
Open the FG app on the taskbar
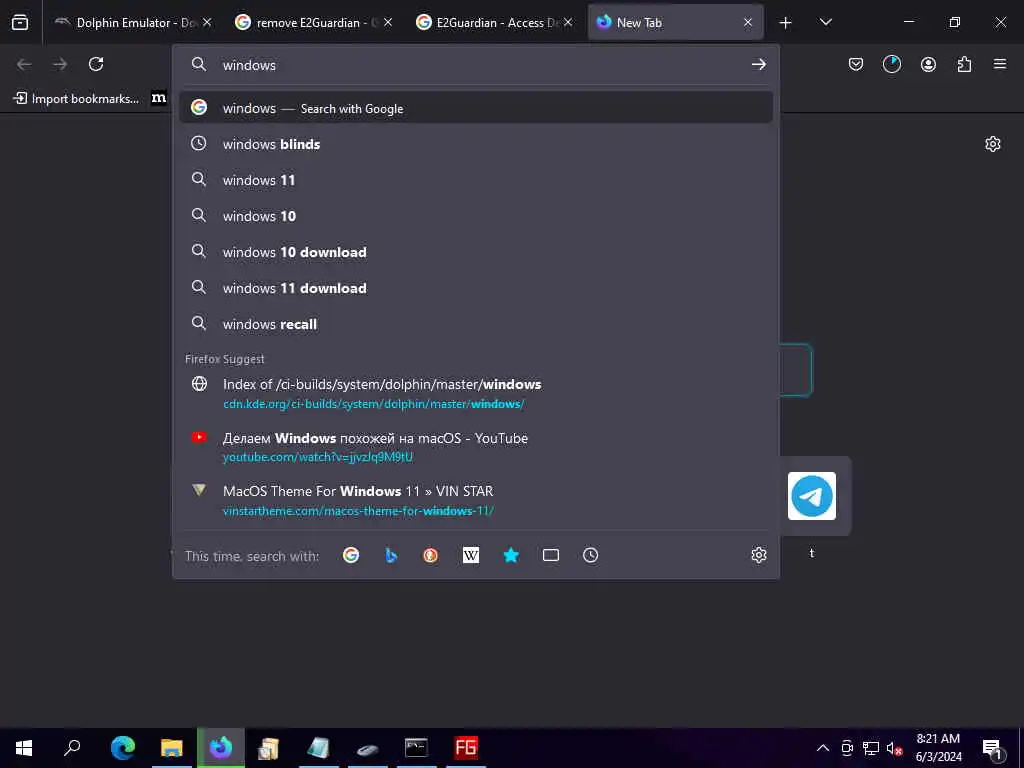pos(466,748)
